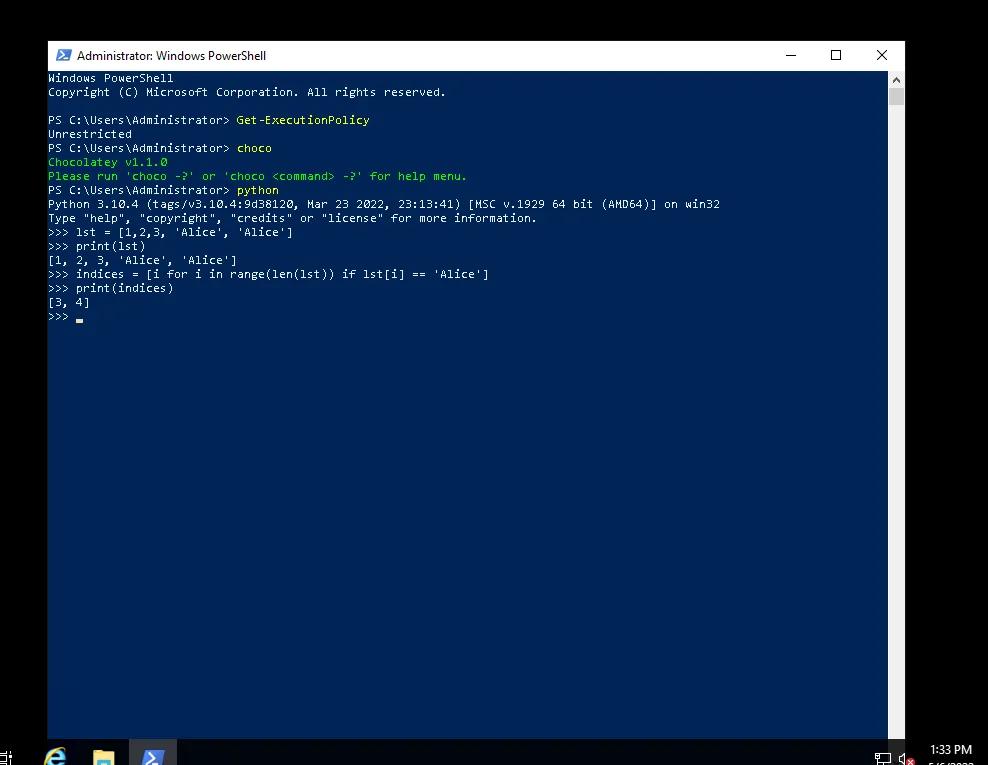Screen dimensions: 988x765
Task: Click the 'Administrator: Windows PowerShell' title text
Action: (x=171, y=55)
